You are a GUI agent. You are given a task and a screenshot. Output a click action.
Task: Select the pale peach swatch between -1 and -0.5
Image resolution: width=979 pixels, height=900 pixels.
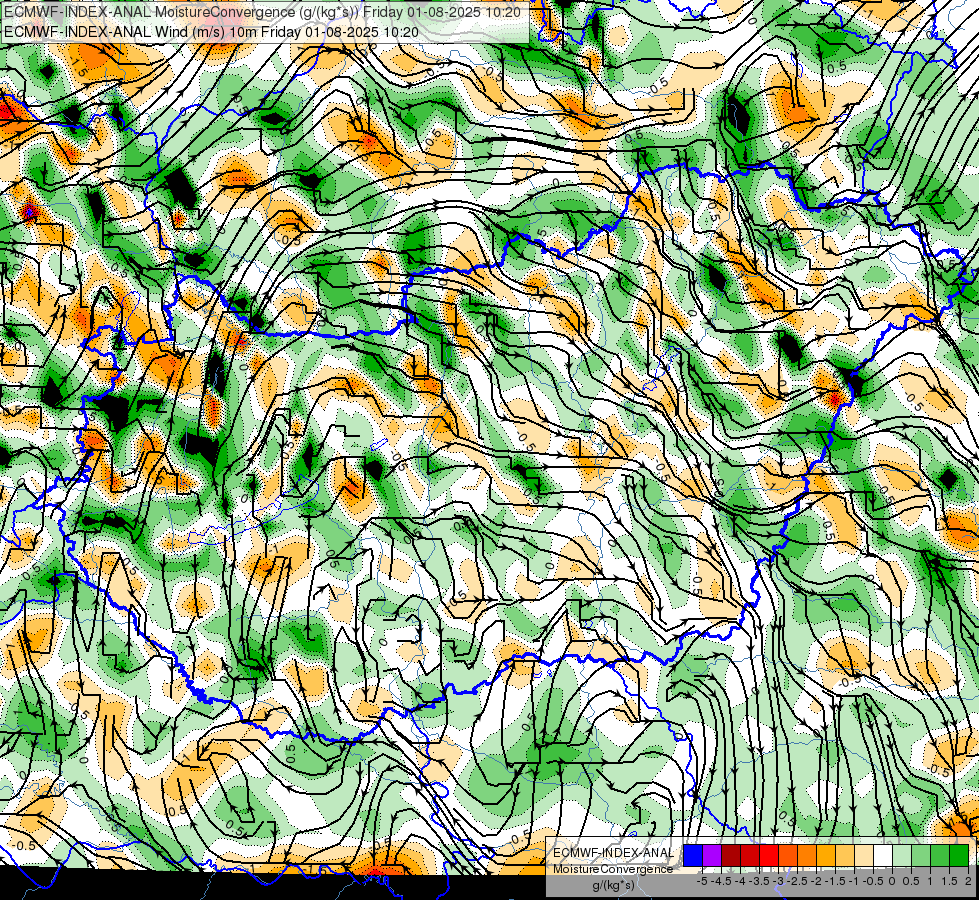point(864,855)
